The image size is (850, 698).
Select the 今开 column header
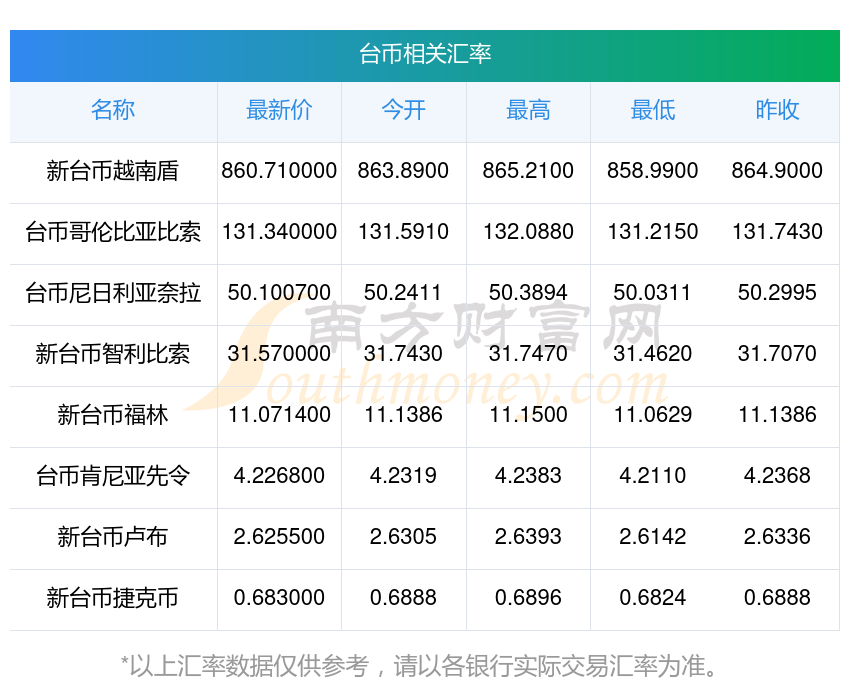(x=404, y=110)
